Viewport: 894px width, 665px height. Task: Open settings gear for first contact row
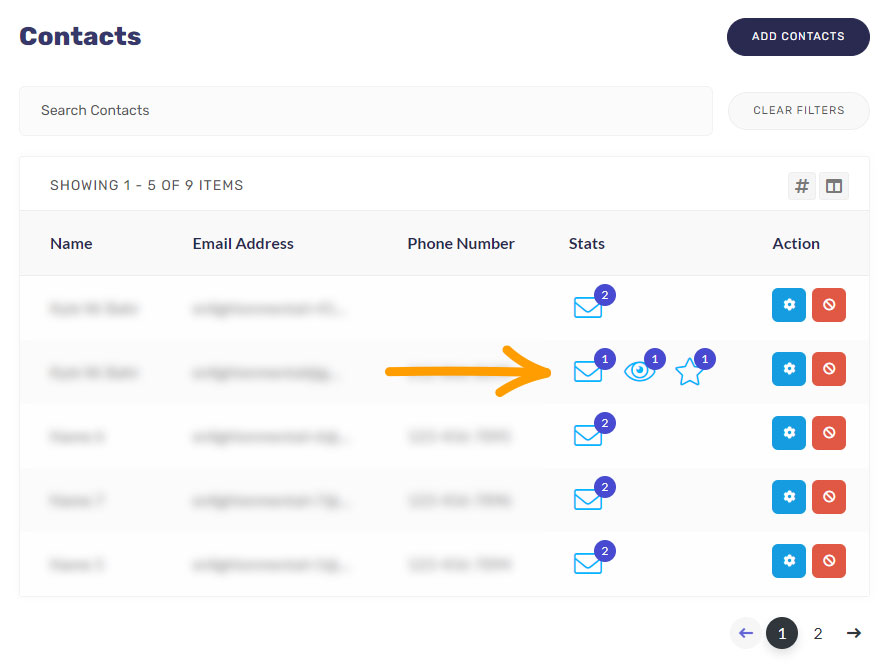789,305
